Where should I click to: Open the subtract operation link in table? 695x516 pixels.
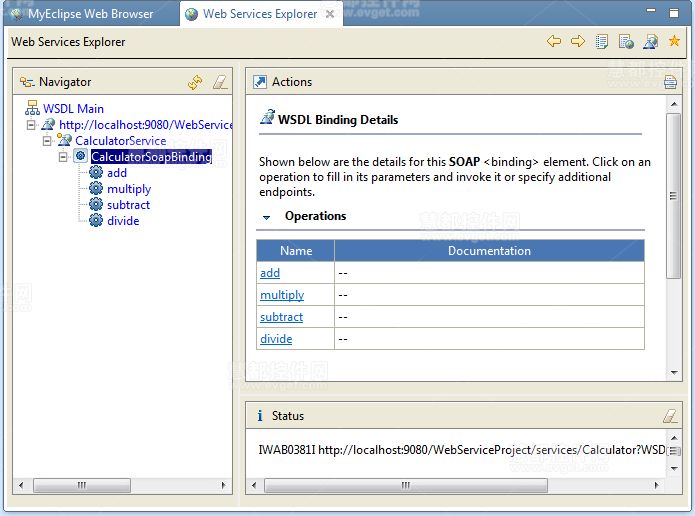coord(281,317)
